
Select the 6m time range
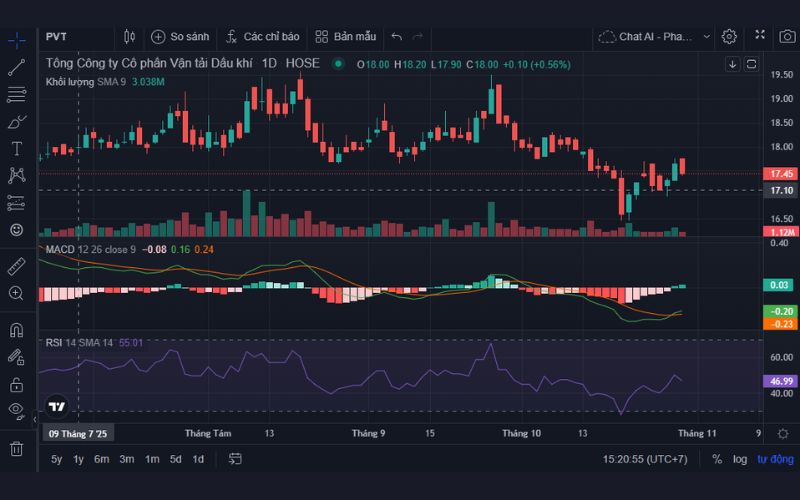(x=102, y=459)
